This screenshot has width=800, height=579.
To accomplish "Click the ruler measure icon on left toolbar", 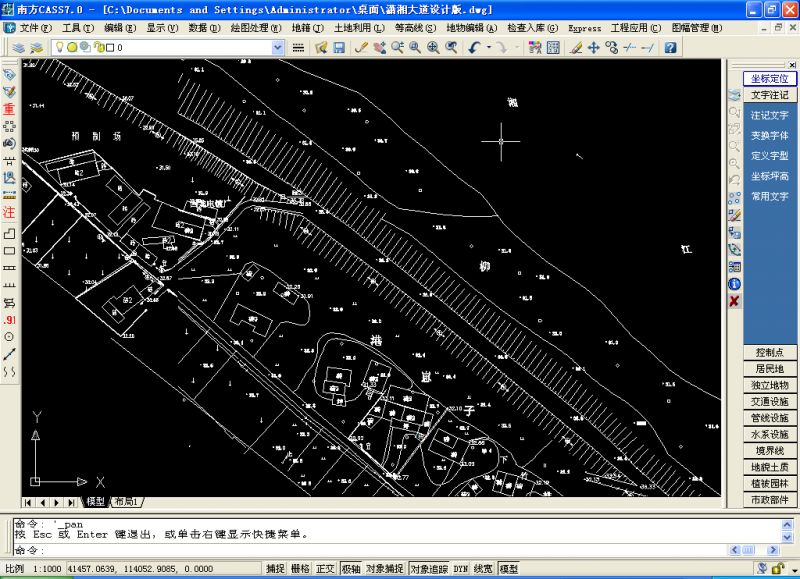I will [x=9, y=195].
